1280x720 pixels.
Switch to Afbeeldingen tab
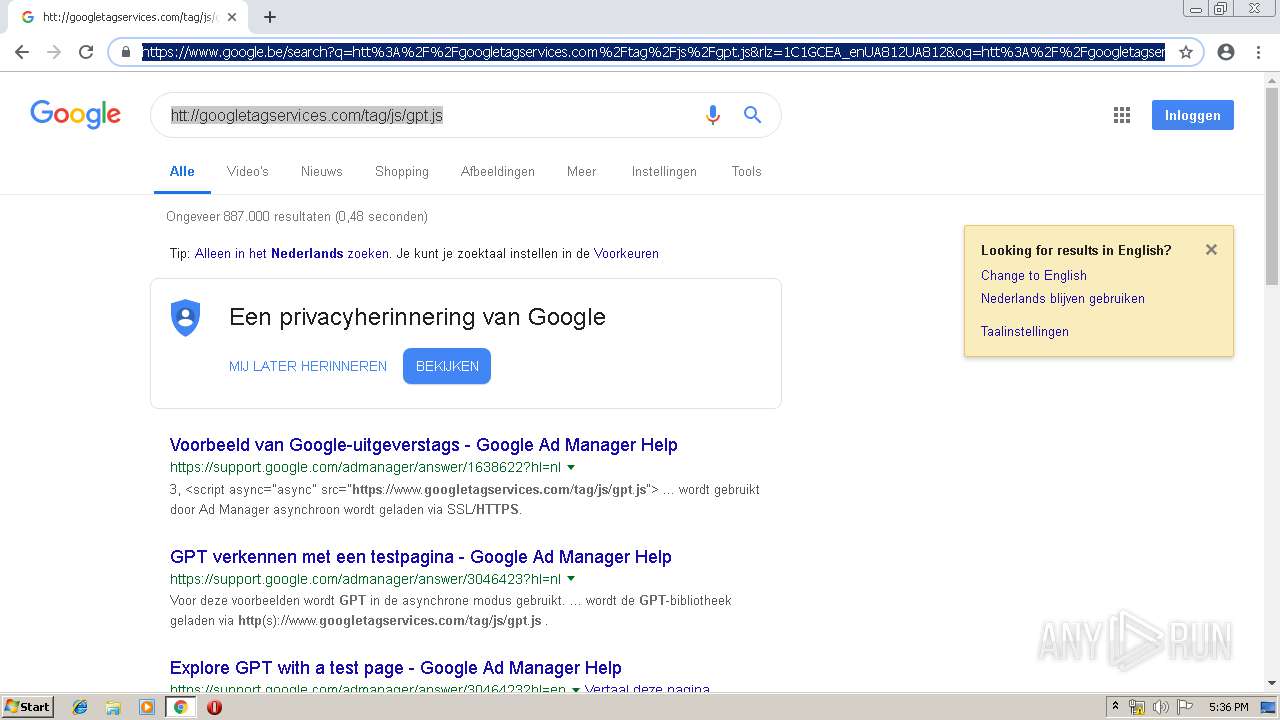(498, 171)
